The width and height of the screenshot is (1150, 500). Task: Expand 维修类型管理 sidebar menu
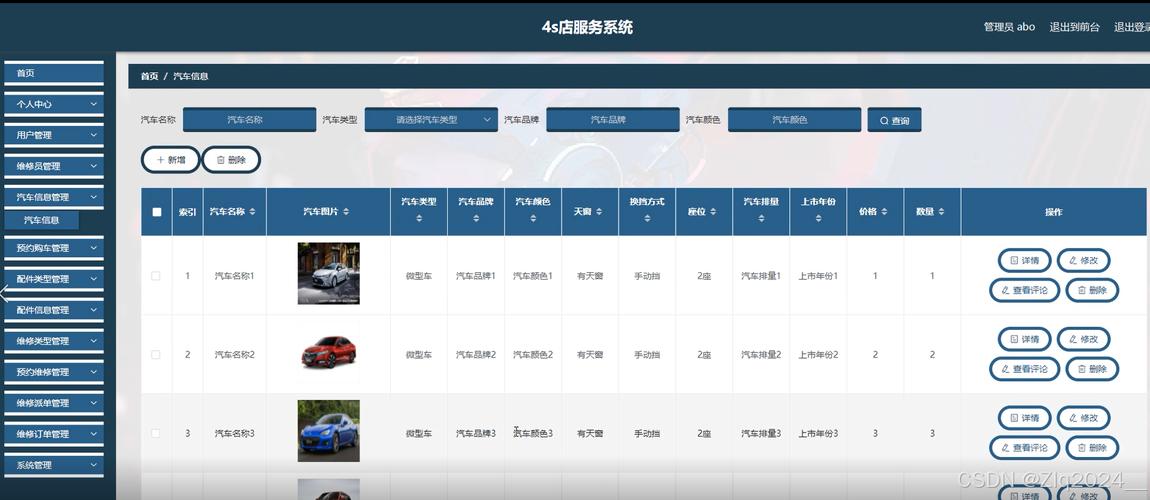tap(54, 341)
